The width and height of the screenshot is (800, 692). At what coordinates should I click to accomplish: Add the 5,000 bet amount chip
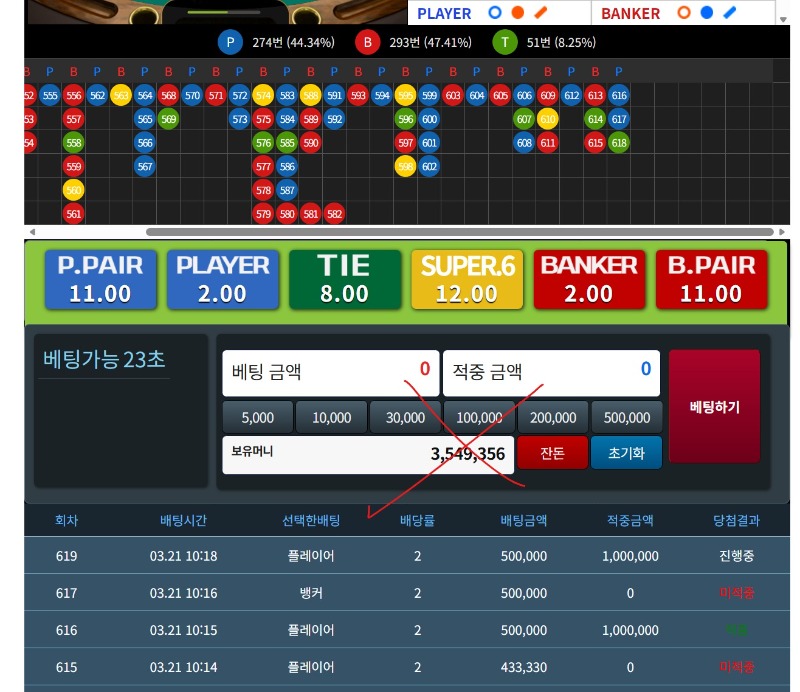pos(258,418)
